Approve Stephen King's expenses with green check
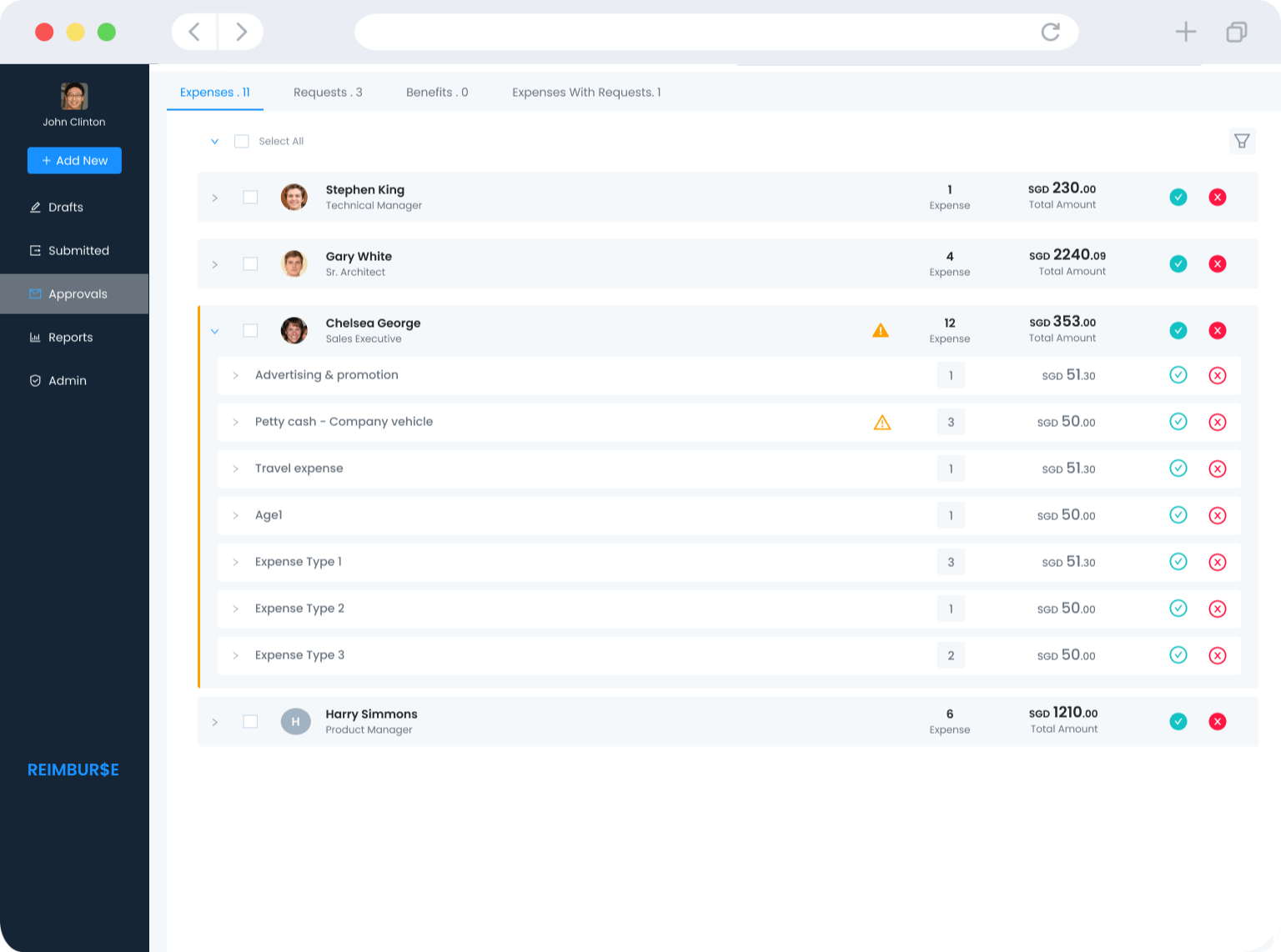Image resolution: width=1281 pixels, height=952 pixels. [x=1178, y=198]
